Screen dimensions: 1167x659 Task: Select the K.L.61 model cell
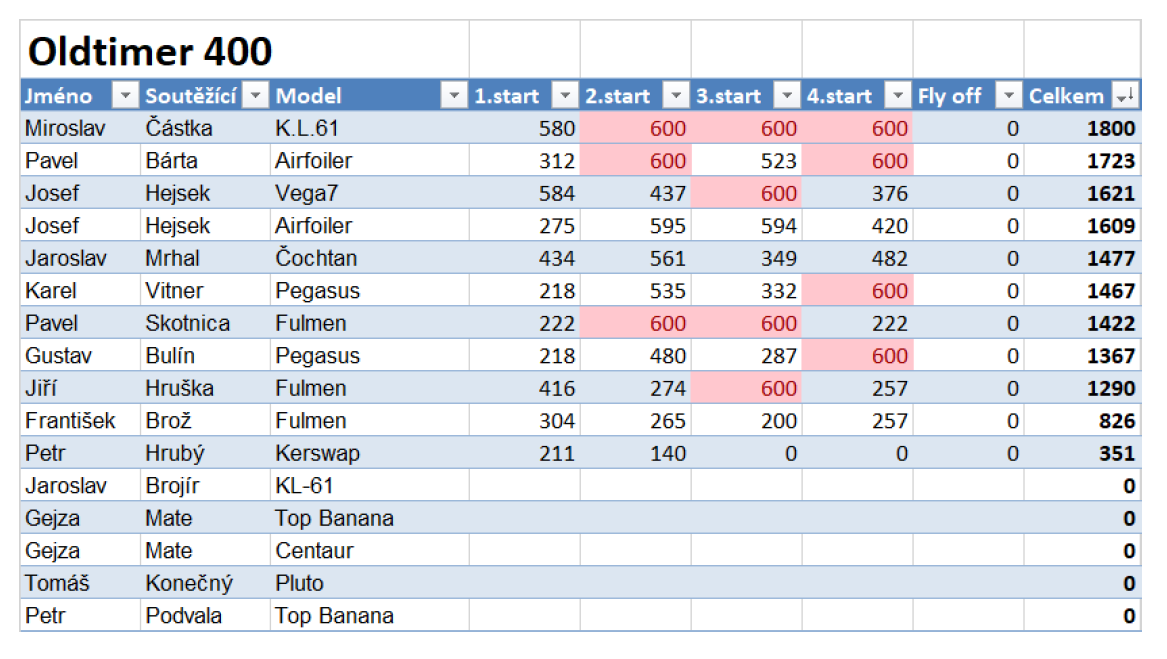click(369, 128)
